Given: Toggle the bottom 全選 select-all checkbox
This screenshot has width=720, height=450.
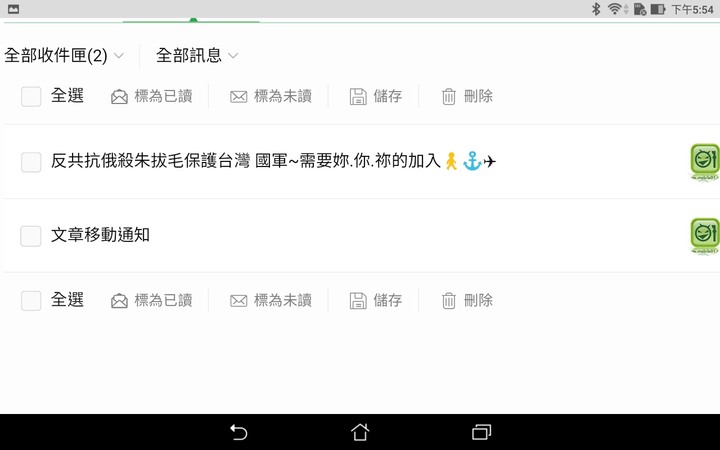Looking at the screenshot, I should [x=31, y=301].
